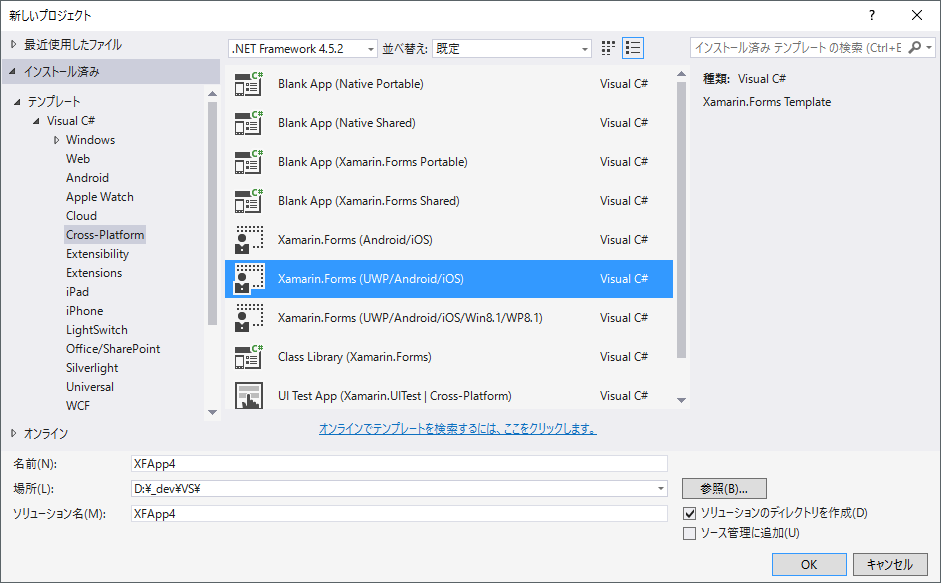
Task: Click the UI Test App template icon
Action: (248, 396)
